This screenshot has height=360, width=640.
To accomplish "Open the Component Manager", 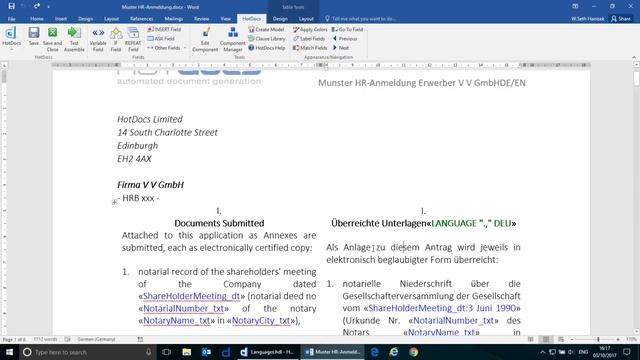I will 233,39.
